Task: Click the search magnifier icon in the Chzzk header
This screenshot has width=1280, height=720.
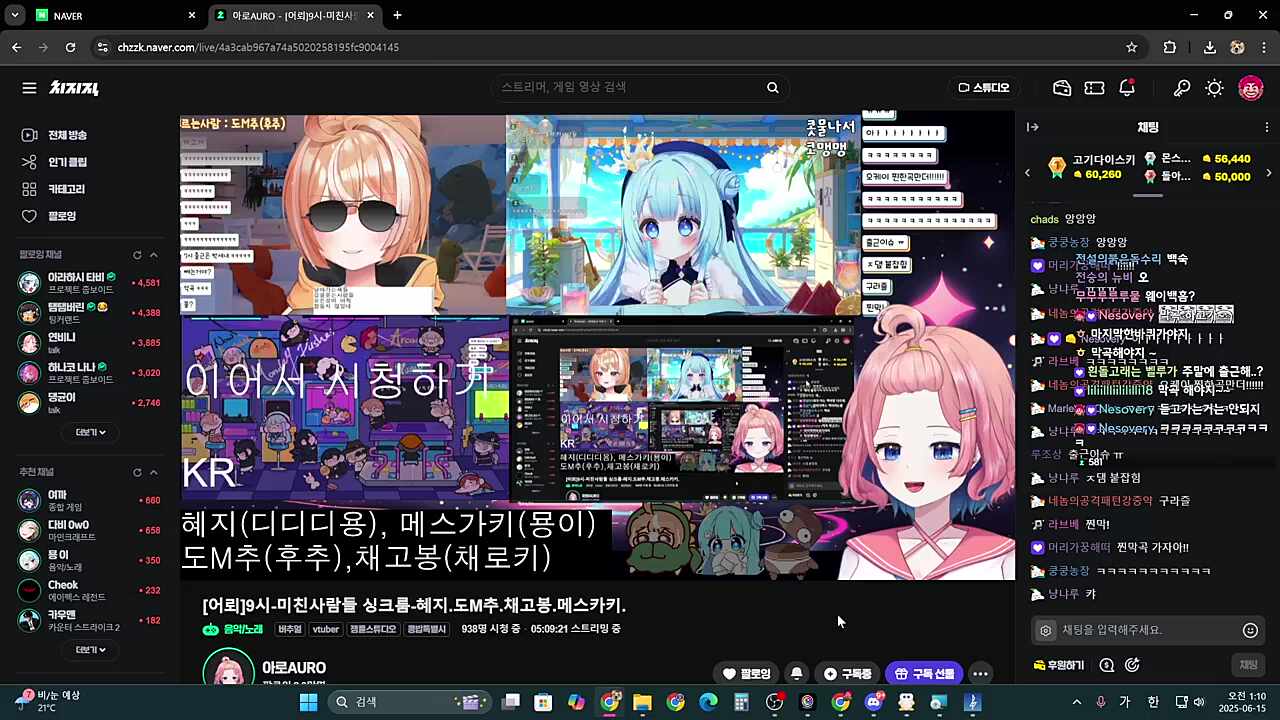Action: [772, 88]
